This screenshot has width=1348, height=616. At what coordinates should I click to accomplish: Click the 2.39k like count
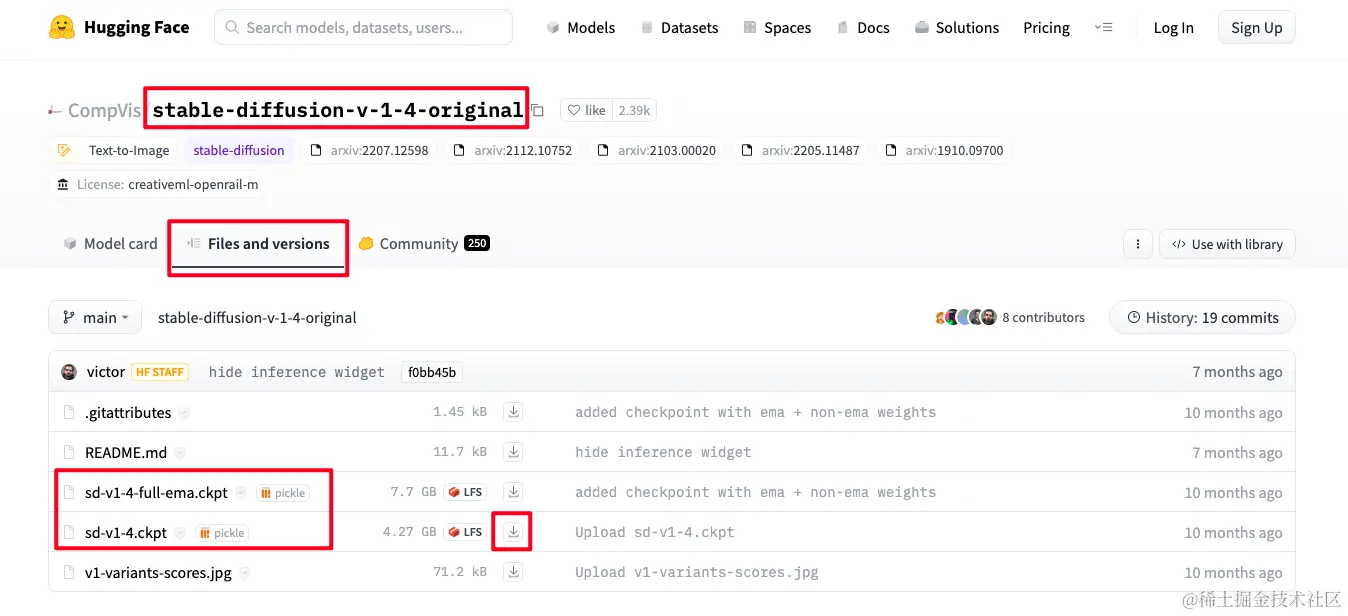point(634,110)
